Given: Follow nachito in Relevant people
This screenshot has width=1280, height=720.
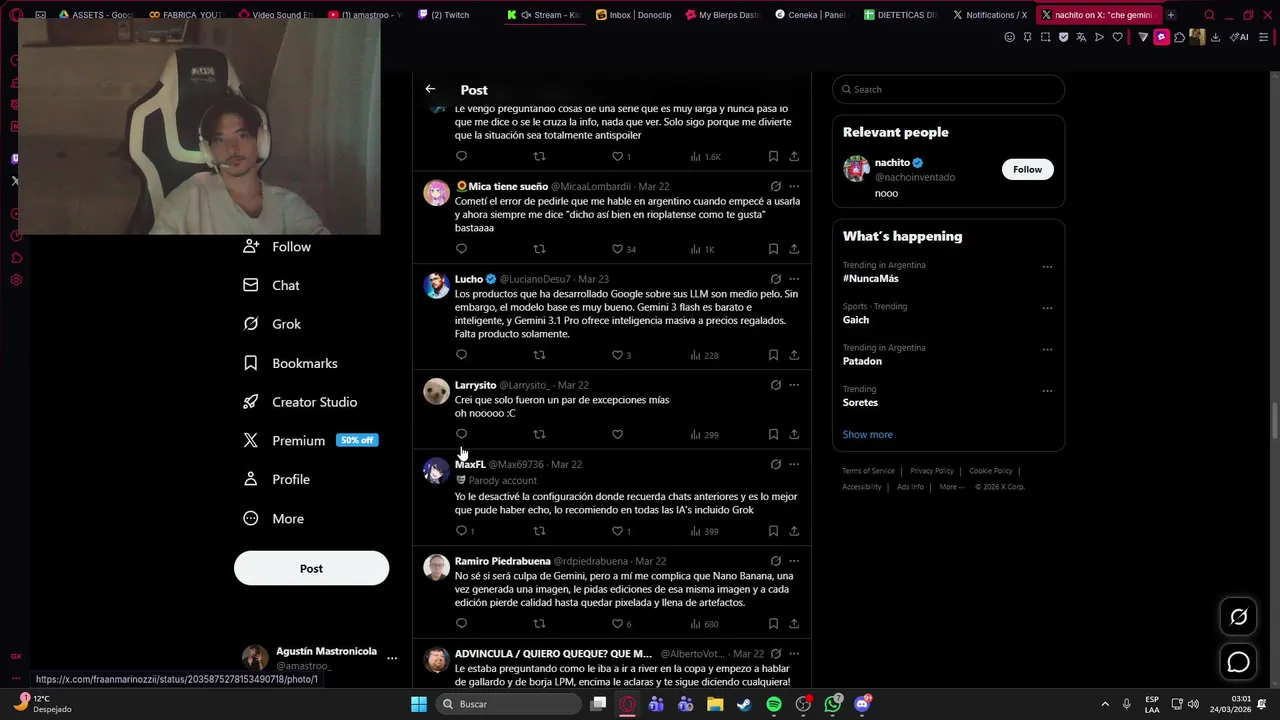Looking at the screenshot, I should click(1027, 169).
